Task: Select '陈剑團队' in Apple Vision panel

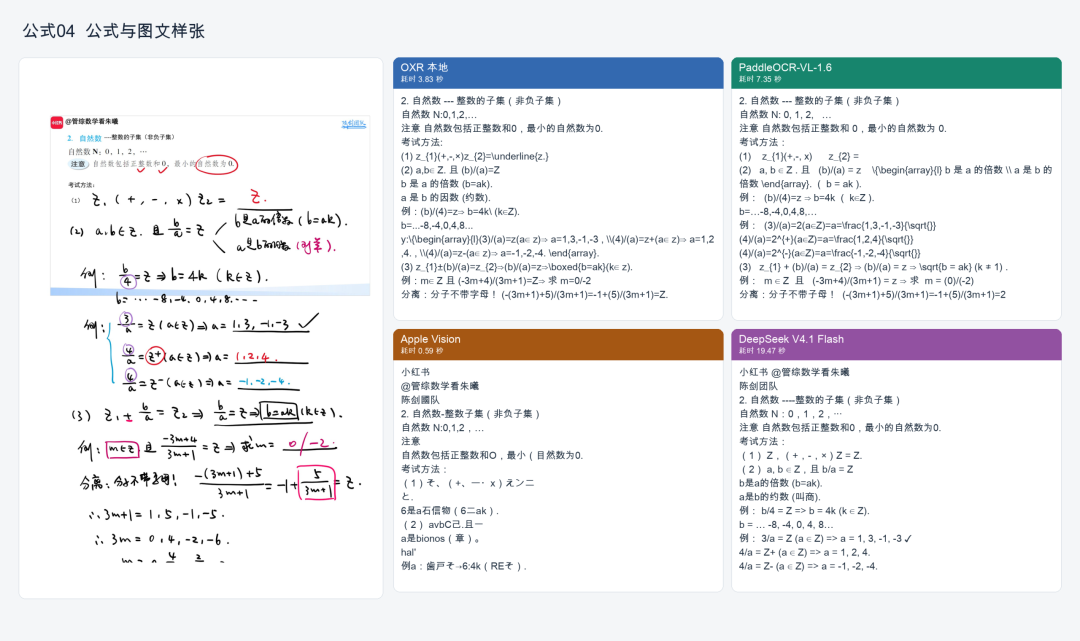Action: (420, 400)
